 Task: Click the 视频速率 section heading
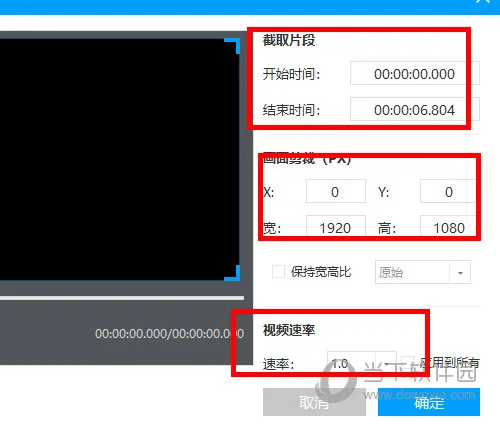(289, 330)
